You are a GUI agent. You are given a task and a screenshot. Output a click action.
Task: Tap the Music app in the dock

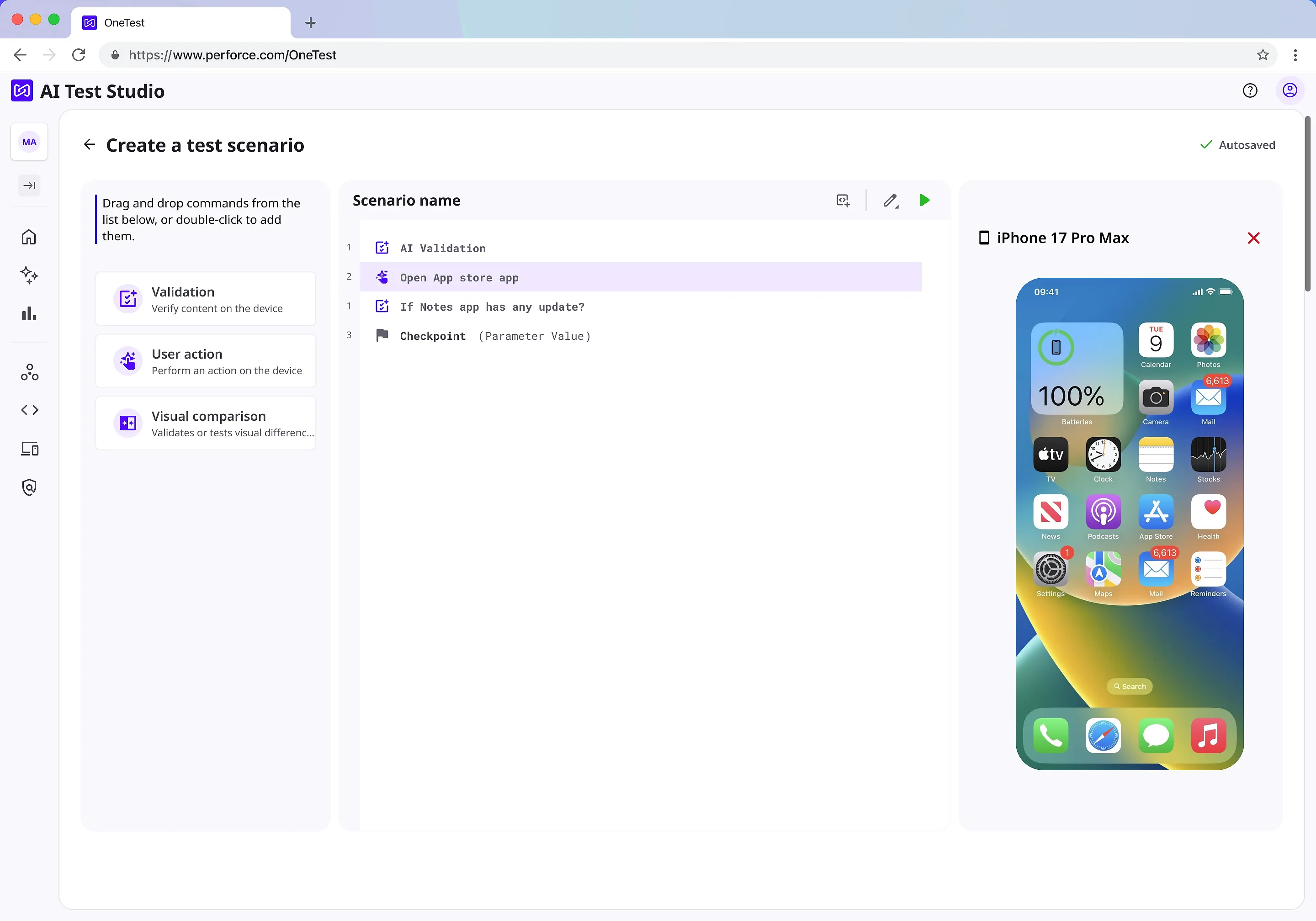tap(1208, 736)
